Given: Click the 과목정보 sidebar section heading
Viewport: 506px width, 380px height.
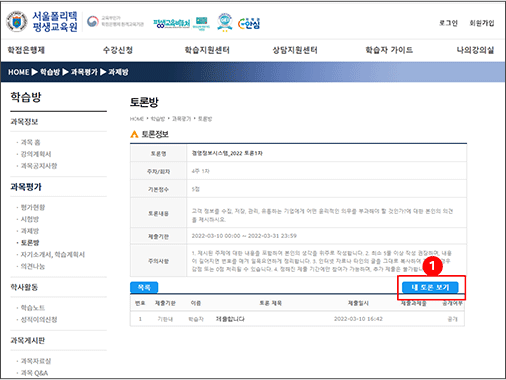Looking at the screenshot, I should 24,122.
